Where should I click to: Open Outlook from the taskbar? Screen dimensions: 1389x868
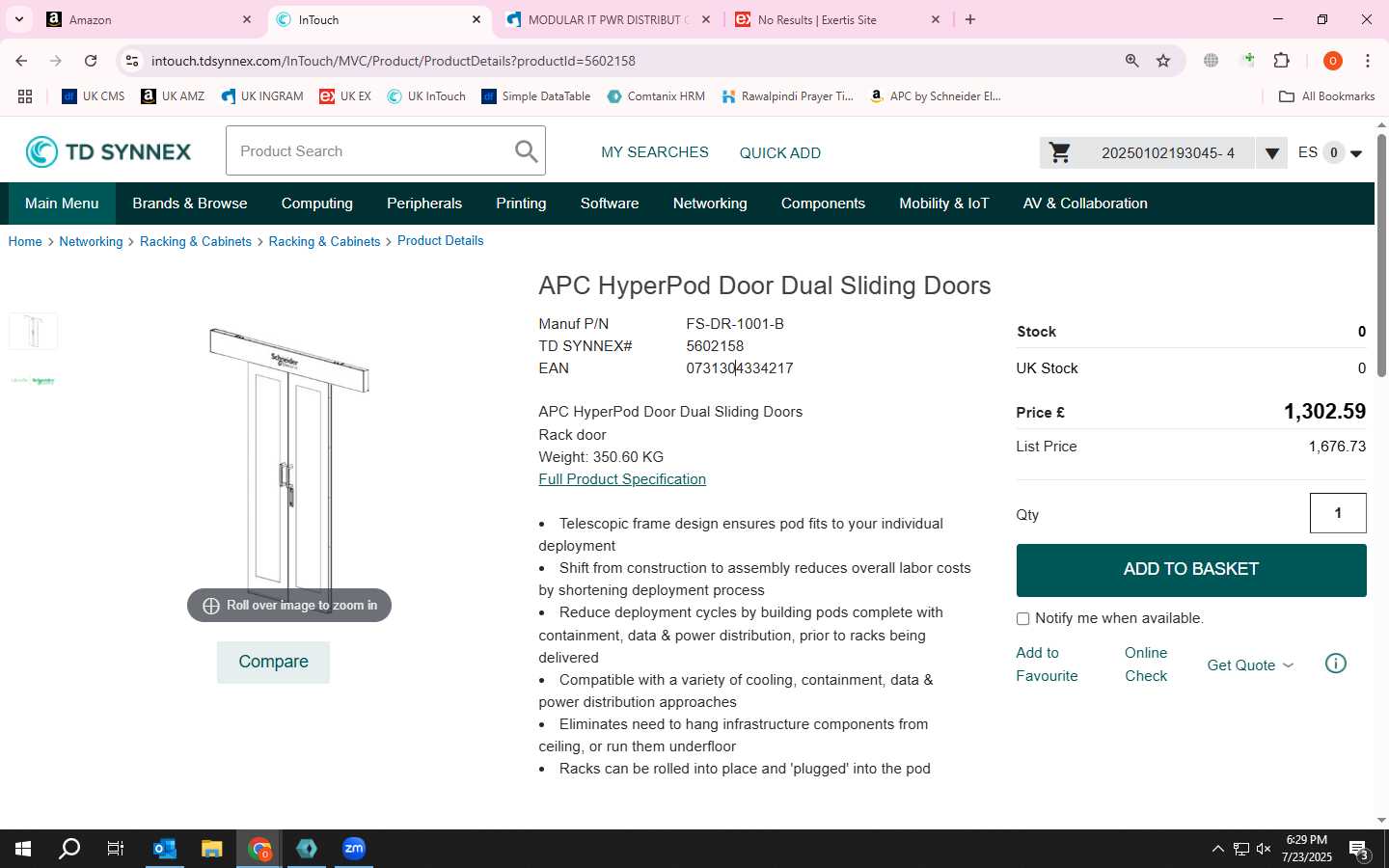click(x=165, y=849)
